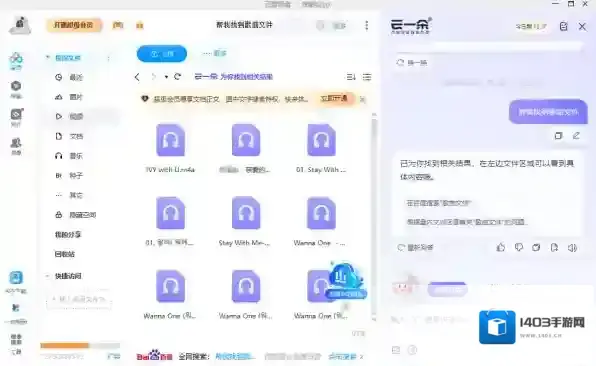Click the floating blue cloud mascot widget
Viewport: 596px width, 366px height.
click(345, 281)
